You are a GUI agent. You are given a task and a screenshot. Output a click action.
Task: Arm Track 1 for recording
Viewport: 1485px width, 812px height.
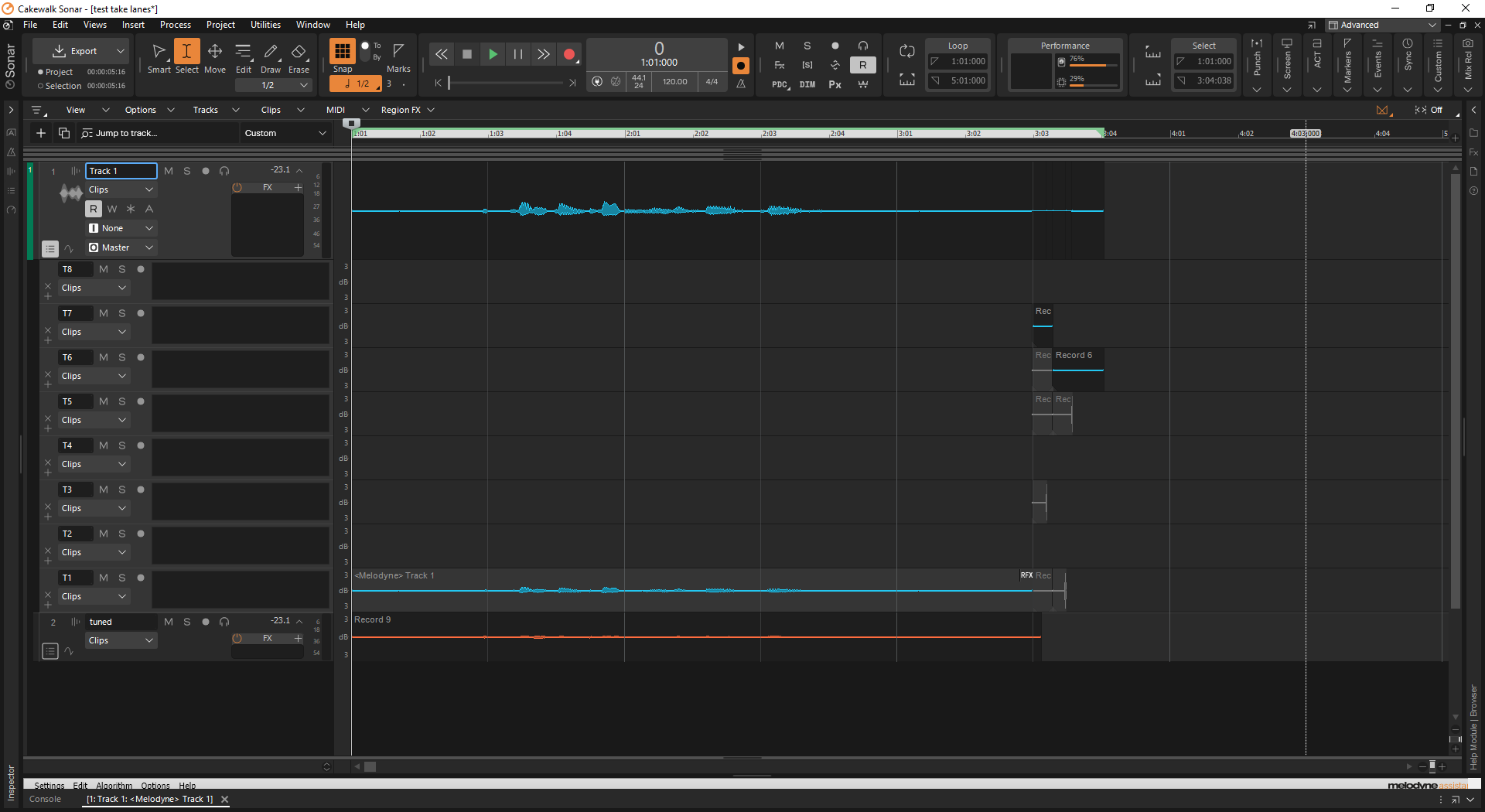[206, 171]
